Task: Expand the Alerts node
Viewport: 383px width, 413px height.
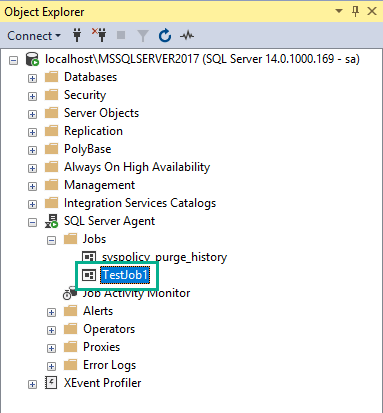Action: [x=51, y=312]
